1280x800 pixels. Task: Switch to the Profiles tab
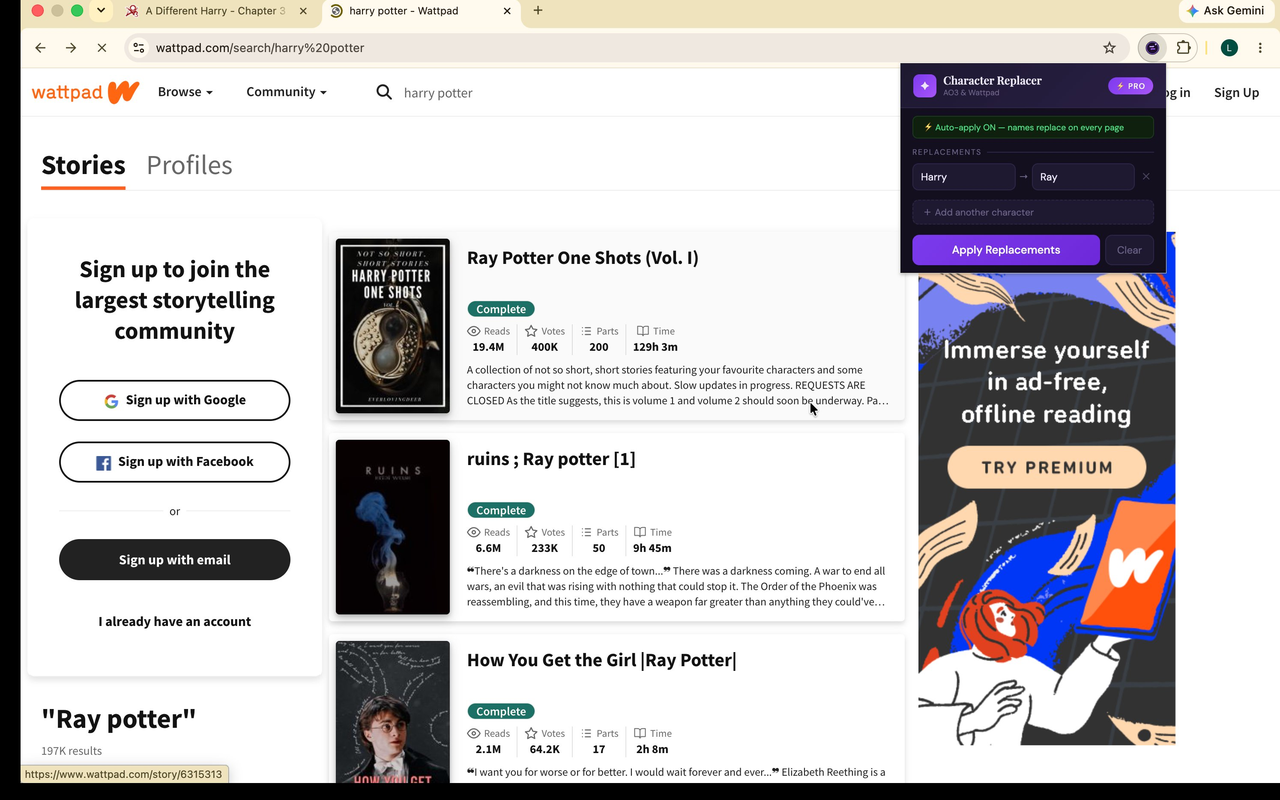(x=189, y=165)
